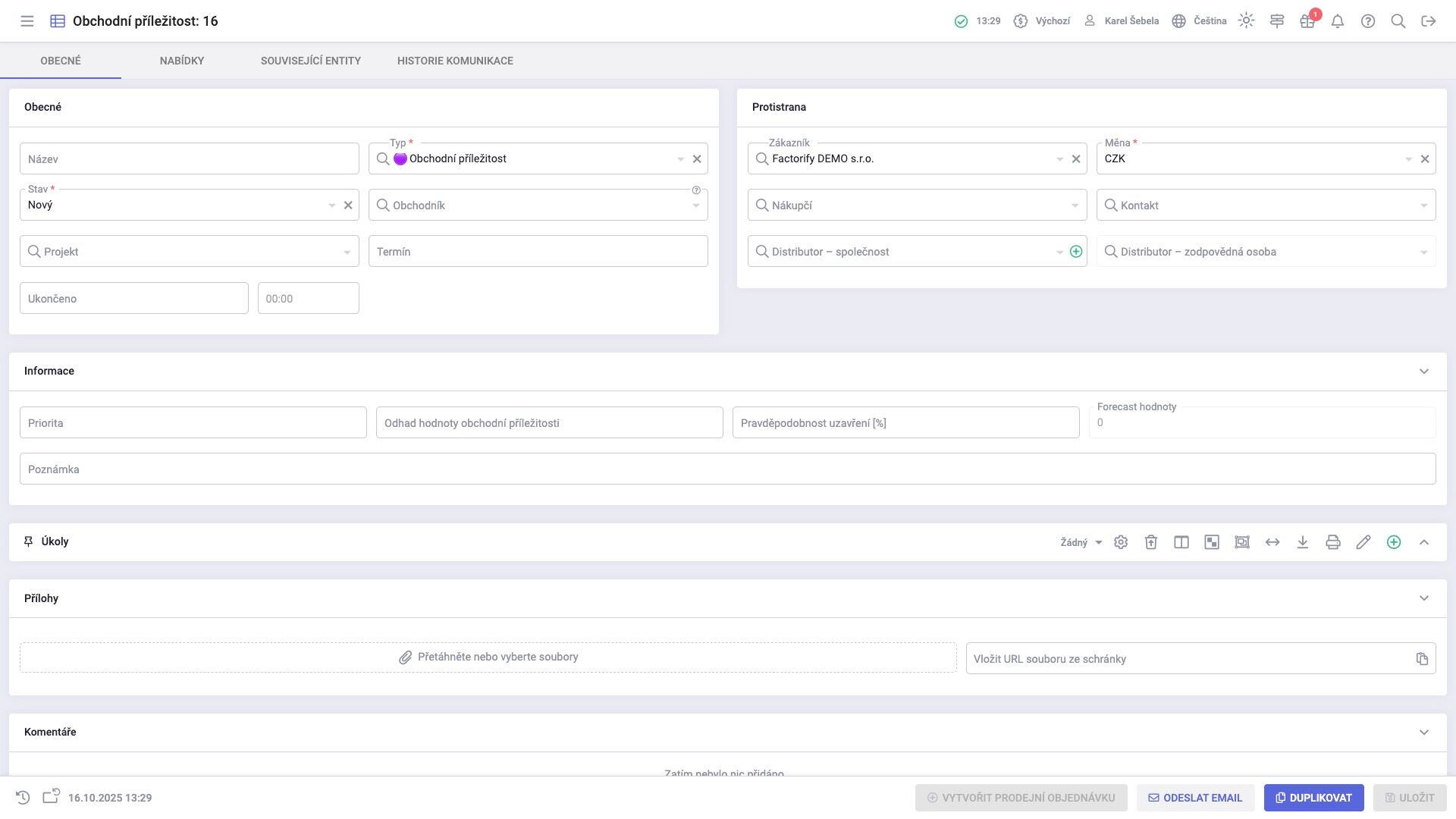This screenshot has height=819, width=1456.
Task: Collapse the Informace section
Action: tap(1424, 372)
